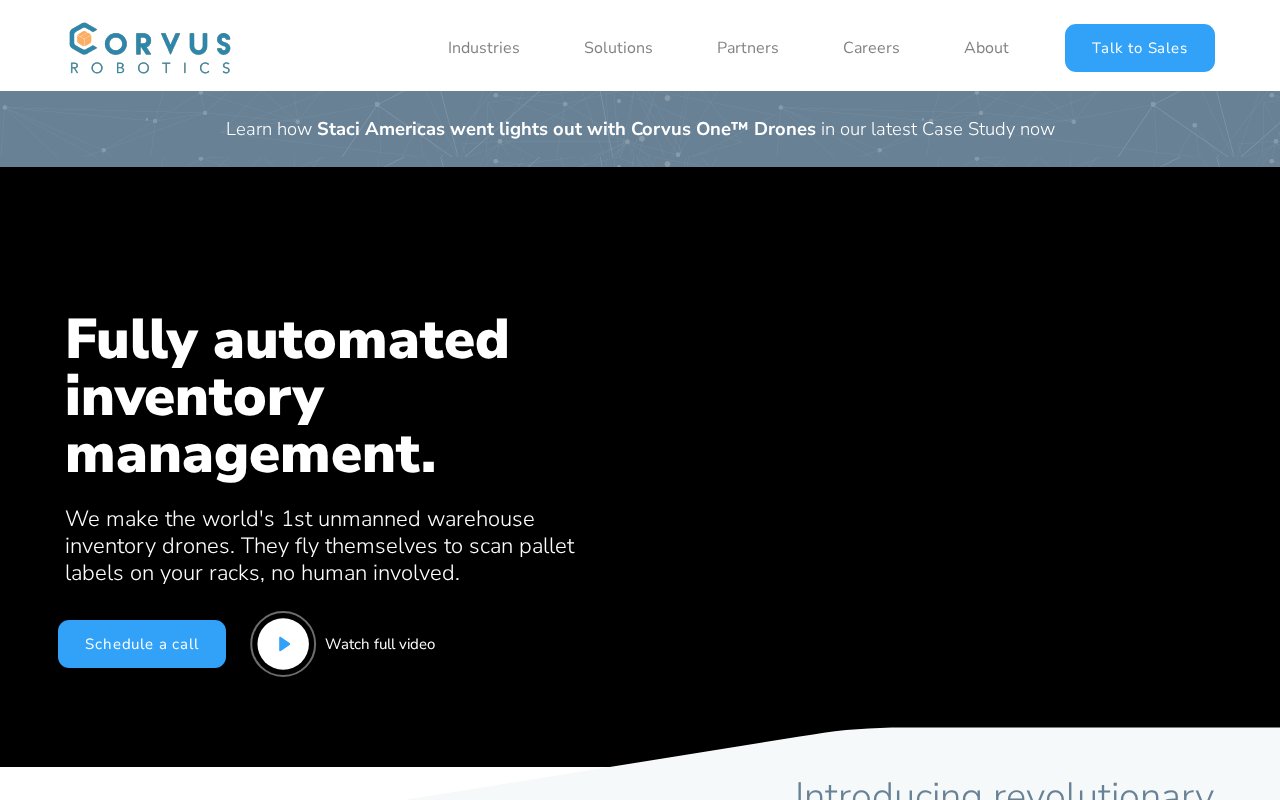1280x800 pixels.
Task: Open the Partners menu item
Action: (x=748, y=48)
